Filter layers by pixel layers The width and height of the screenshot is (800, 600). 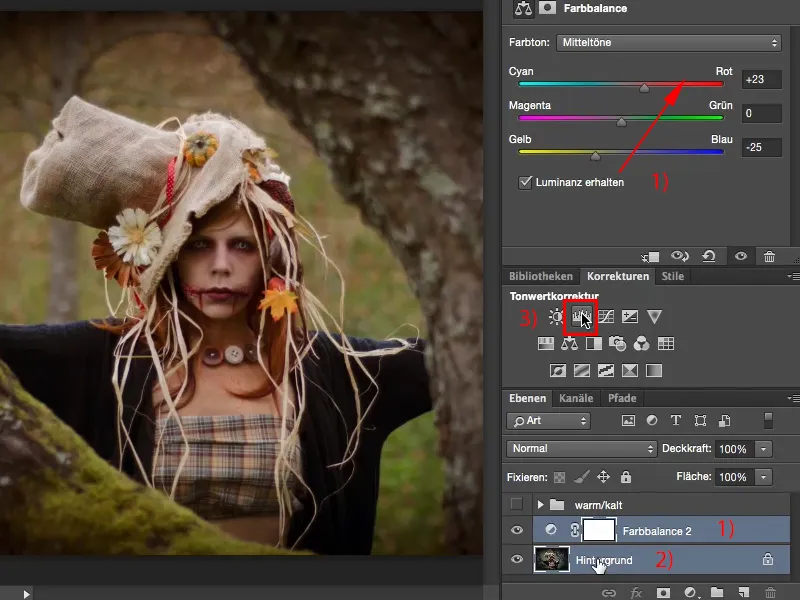pyautogui.click(x=628, y=420)
